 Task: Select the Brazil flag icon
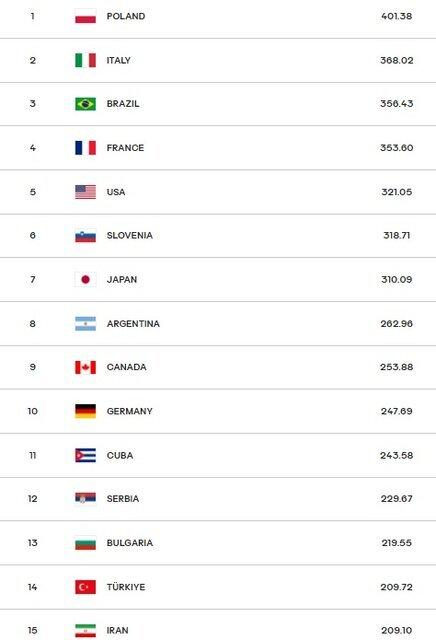[85, 104]
